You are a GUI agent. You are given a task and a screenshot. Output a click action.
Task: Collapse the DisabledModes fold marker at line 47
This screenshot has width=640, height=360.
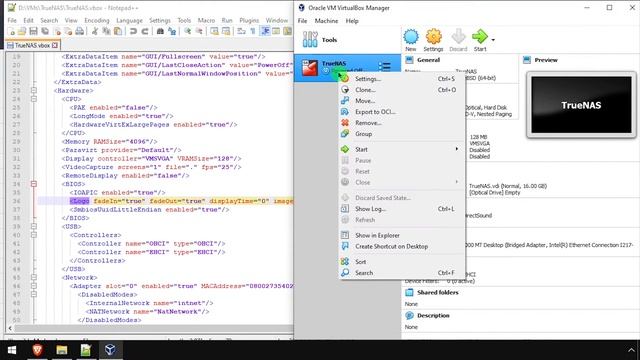point(34,294)
